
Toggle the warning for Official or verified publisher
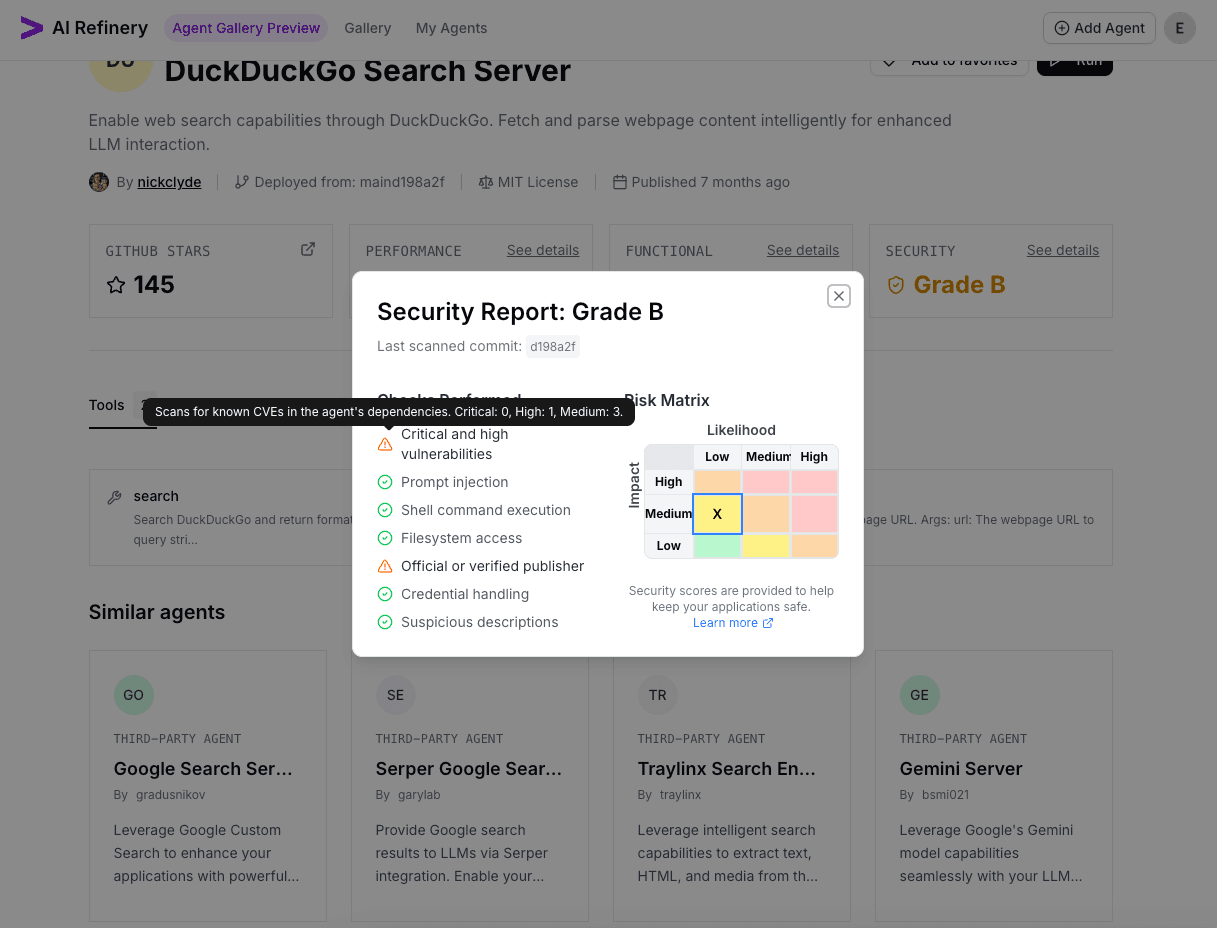385,566
